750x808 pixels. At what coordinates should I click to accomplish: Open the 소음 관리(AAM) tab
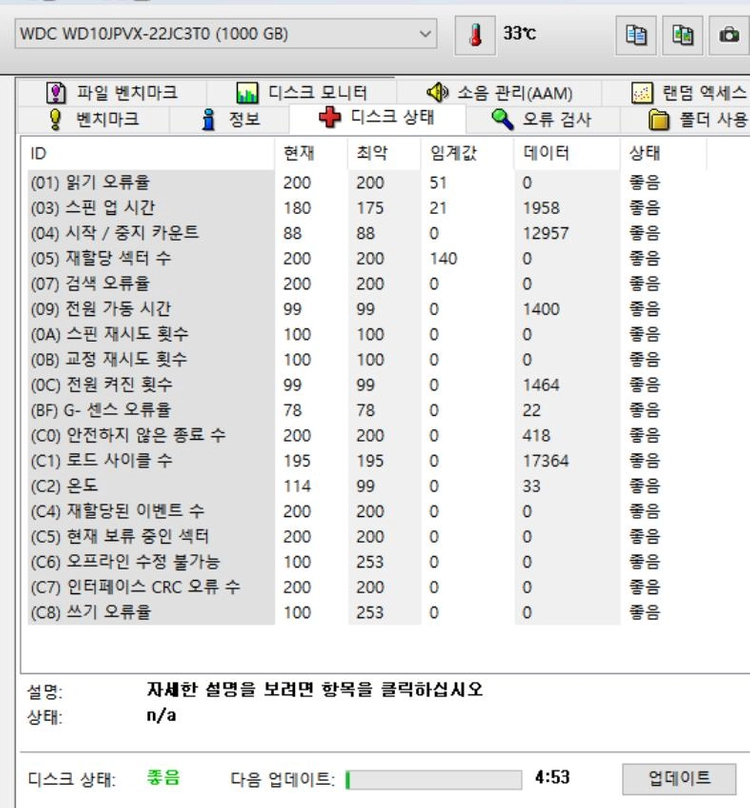(499, 93)
